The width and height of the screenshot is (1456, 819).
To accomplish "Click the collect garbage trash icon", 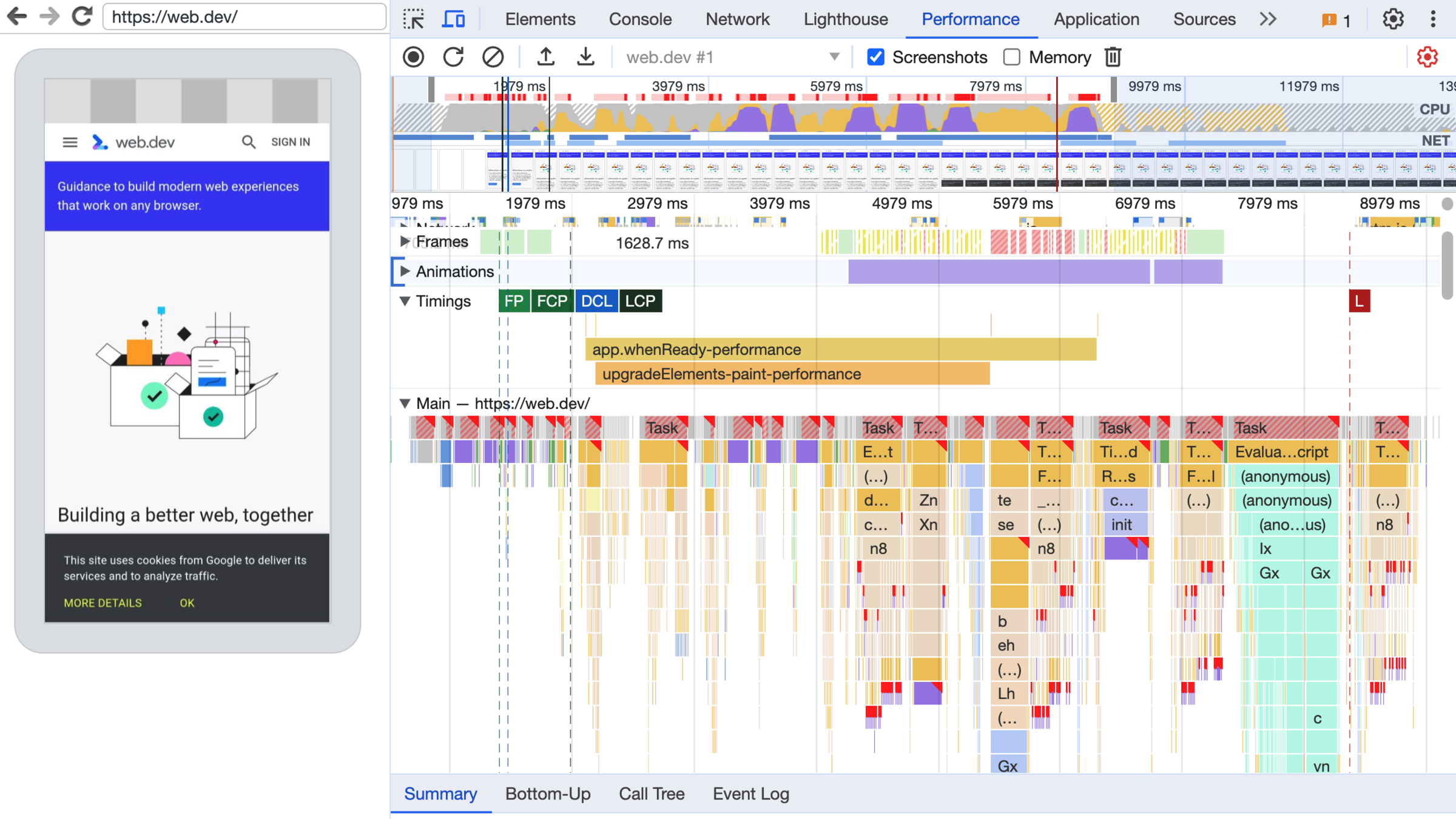I will (1113, 57).
